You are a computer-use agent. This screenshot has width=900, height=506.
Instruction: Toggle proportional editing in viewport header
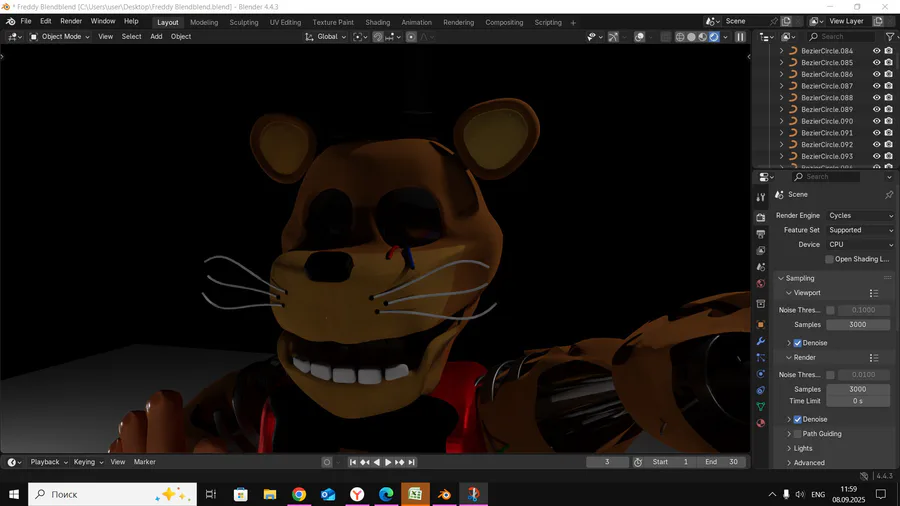click(x=411, y=37)
